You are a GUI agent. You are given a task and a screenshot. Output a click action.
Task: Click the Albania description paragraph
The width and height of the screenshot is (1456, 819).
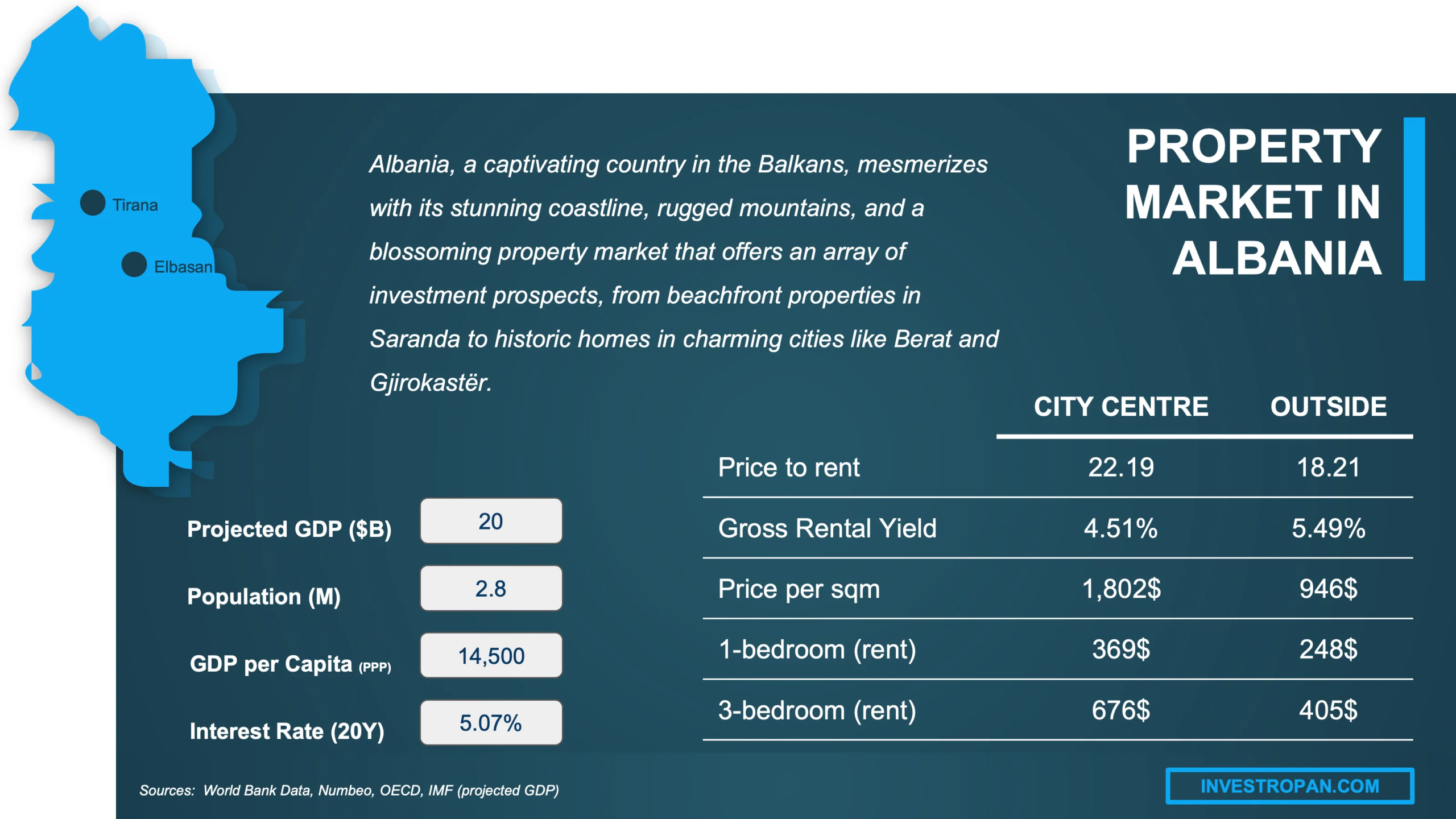(682, 273)
